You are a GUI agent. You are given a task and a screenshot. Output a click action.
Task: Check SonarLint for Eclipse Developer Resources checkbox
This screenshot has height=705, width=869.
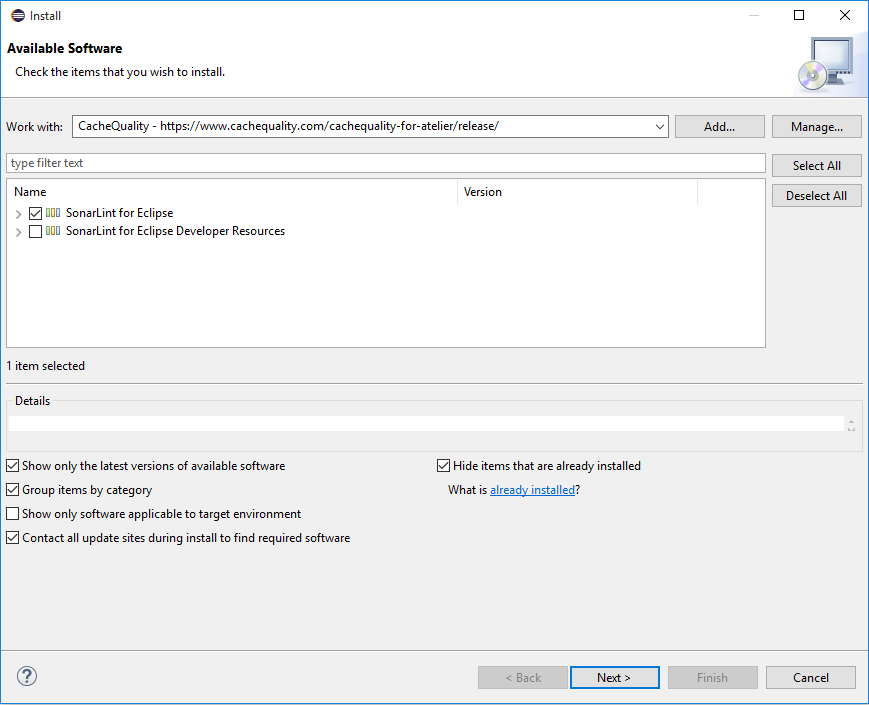coord(35,231)
